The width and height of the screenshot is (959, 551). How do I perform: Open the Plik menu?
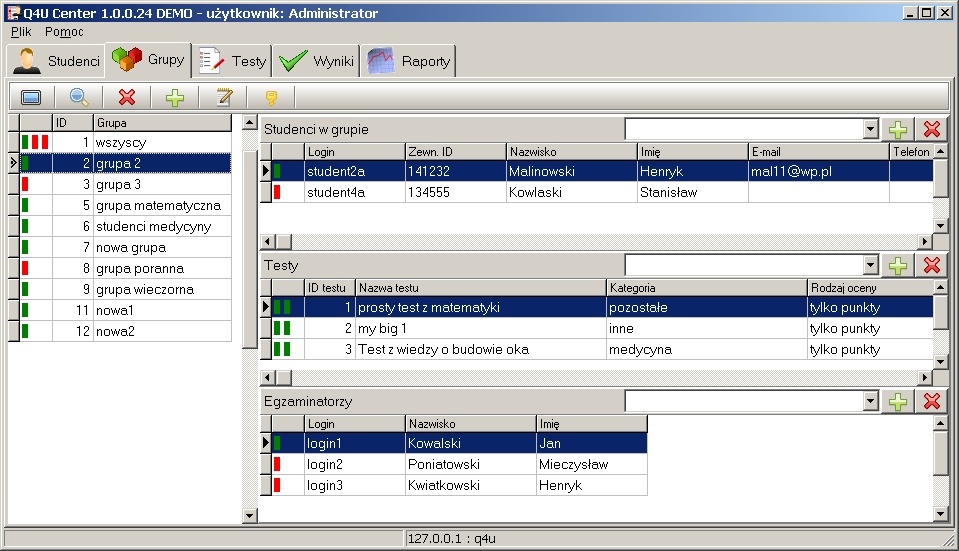[21, 32]
